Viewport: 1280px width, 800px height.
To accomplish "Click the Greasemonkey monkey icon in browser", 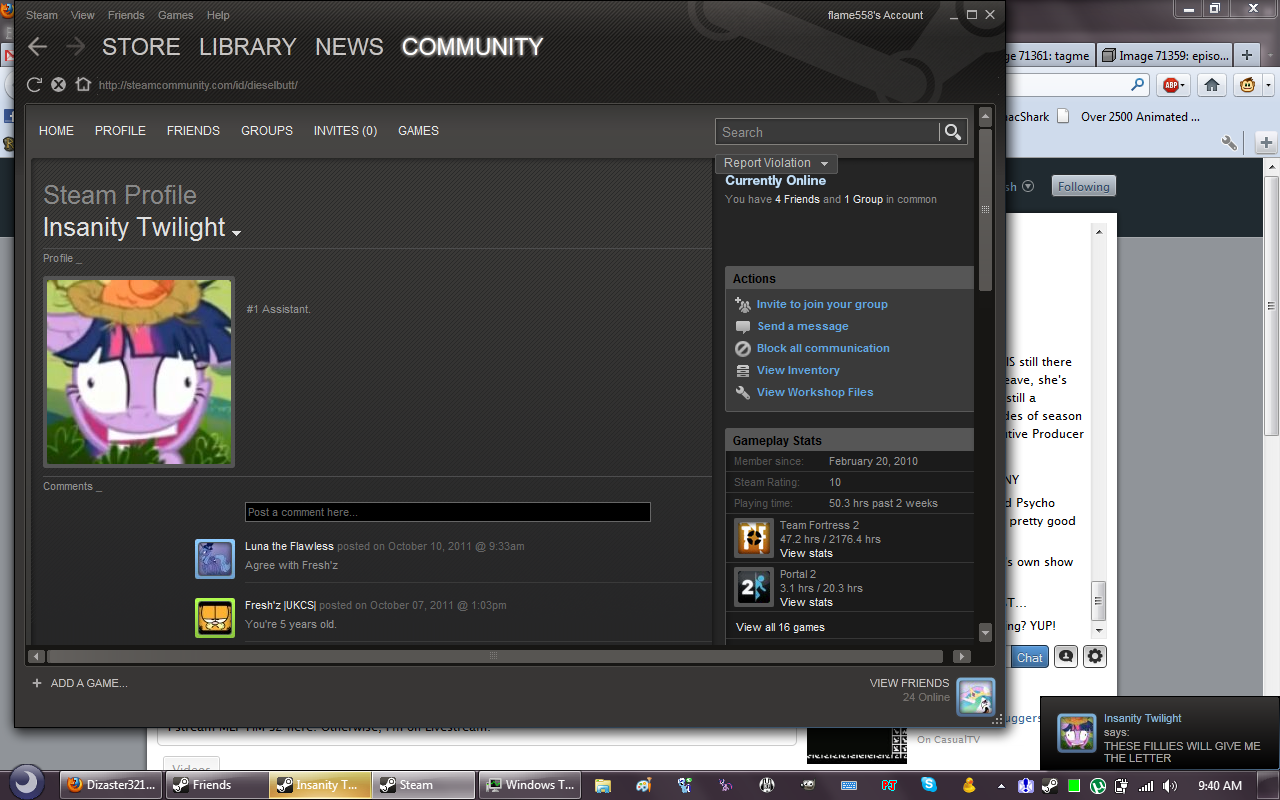I will tap(1246, 85).
